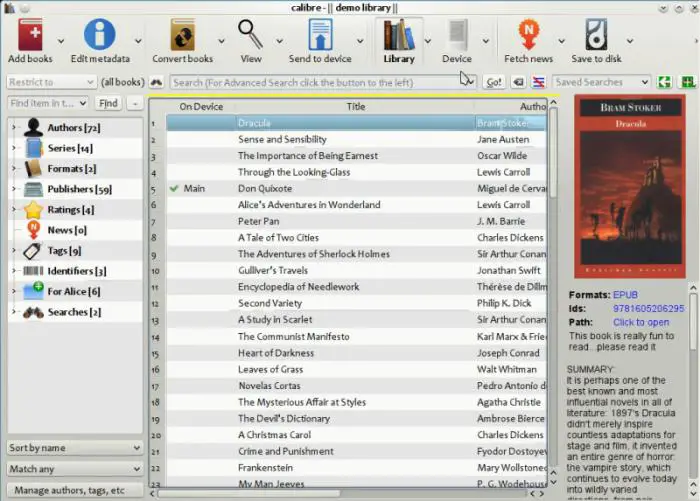This screenshot has height=501, width=700.
Task: Select Crime and Punishment title
Action: (286, 451)
